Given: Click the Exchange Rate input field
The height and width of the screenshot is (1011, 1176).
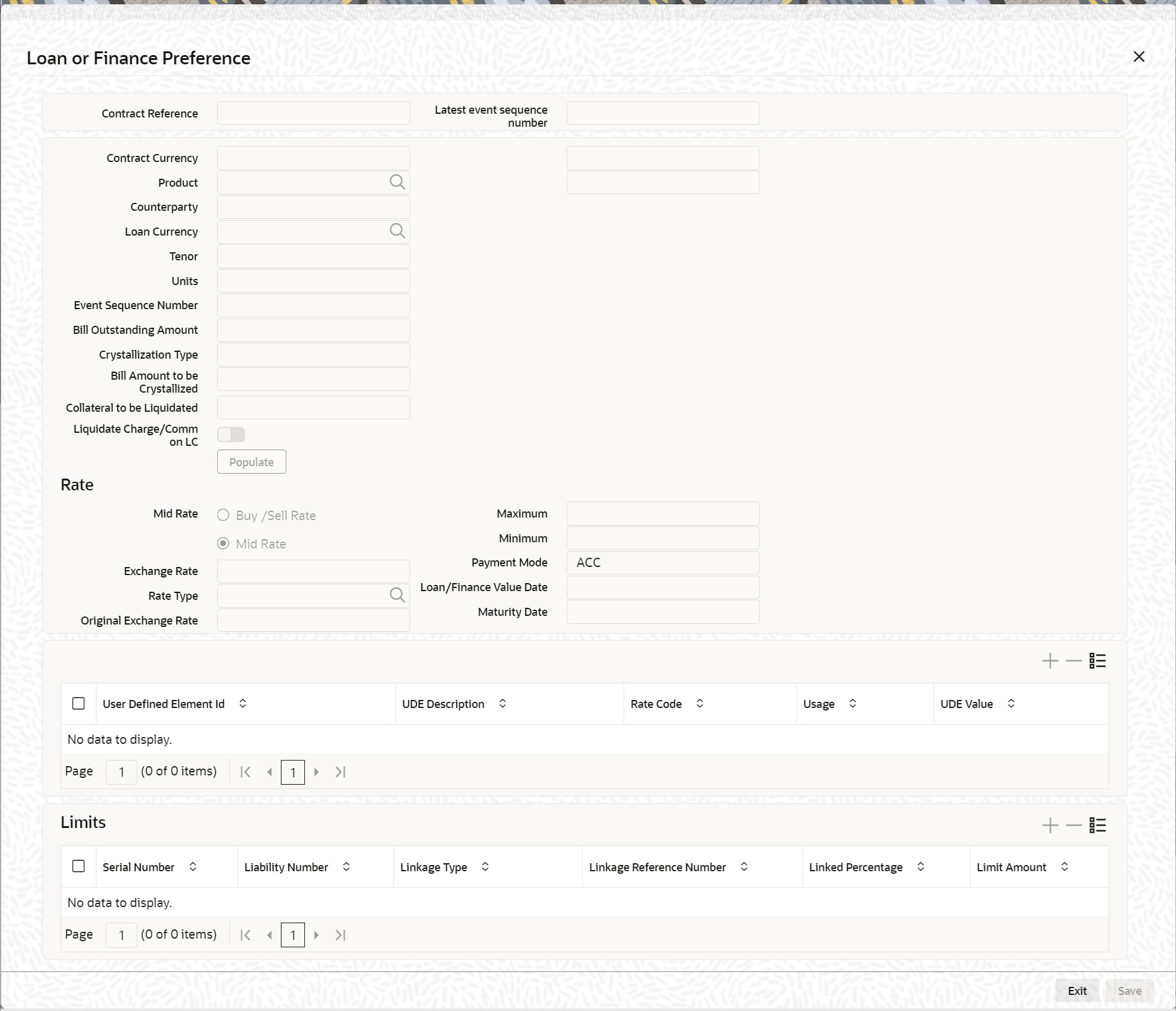Looking at the screenshot, I should 314,571.
